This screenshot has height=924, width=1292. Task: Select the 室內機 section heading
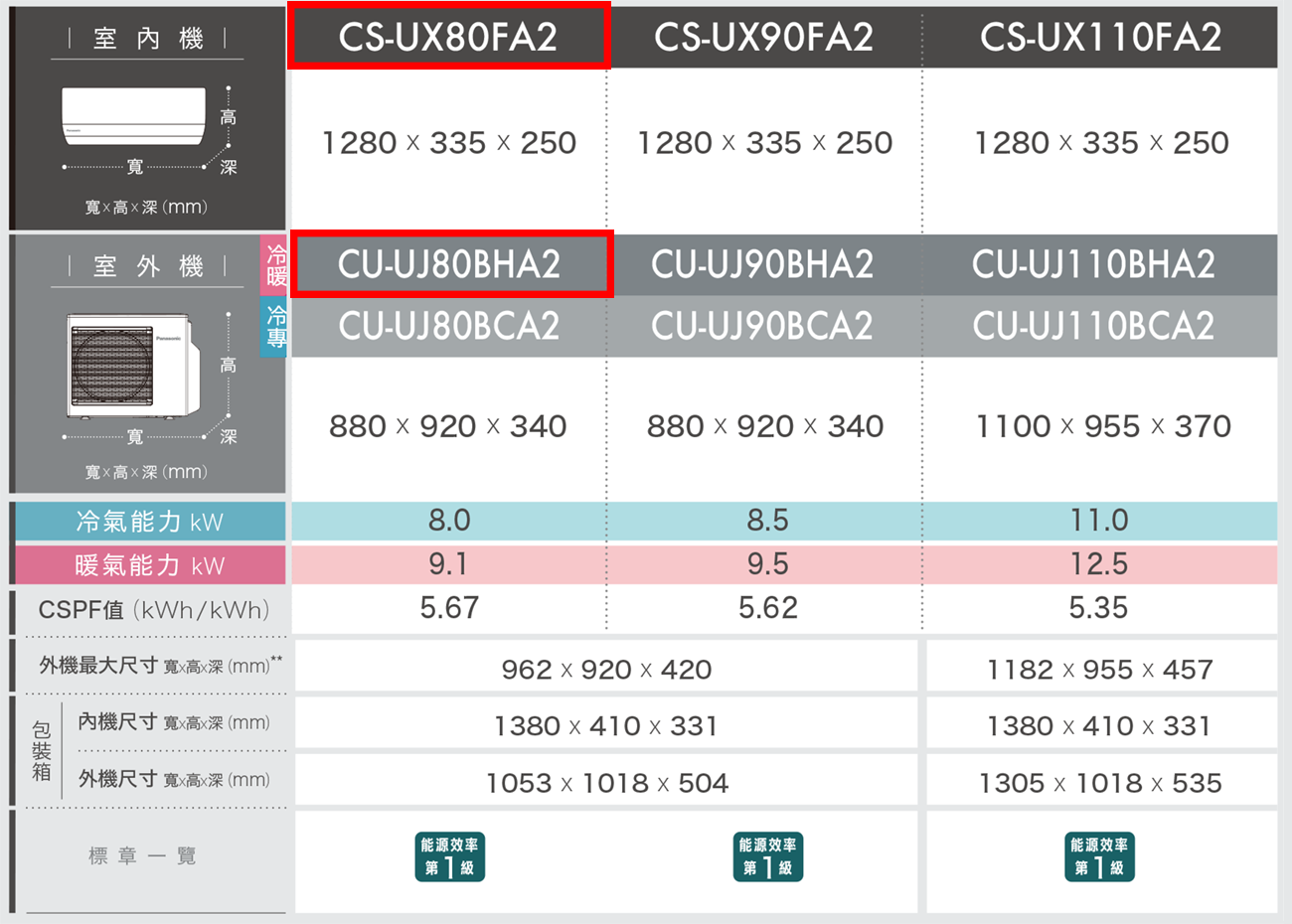coord(147,39)
